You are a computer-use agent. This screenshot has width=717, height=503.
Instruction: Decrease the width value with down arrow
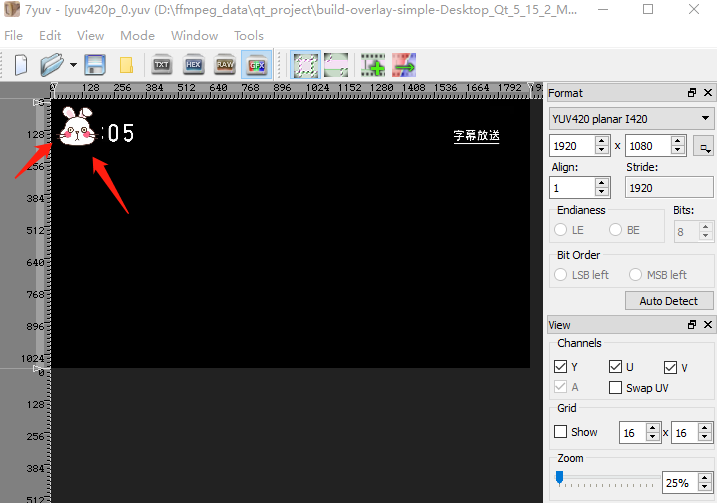(602, 151)
